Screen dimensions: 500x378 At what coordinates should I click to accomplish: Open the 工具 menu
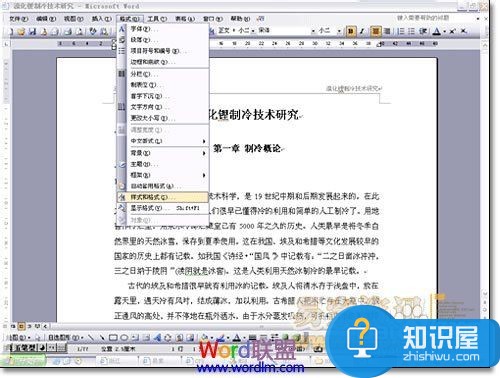pos(157,19)
